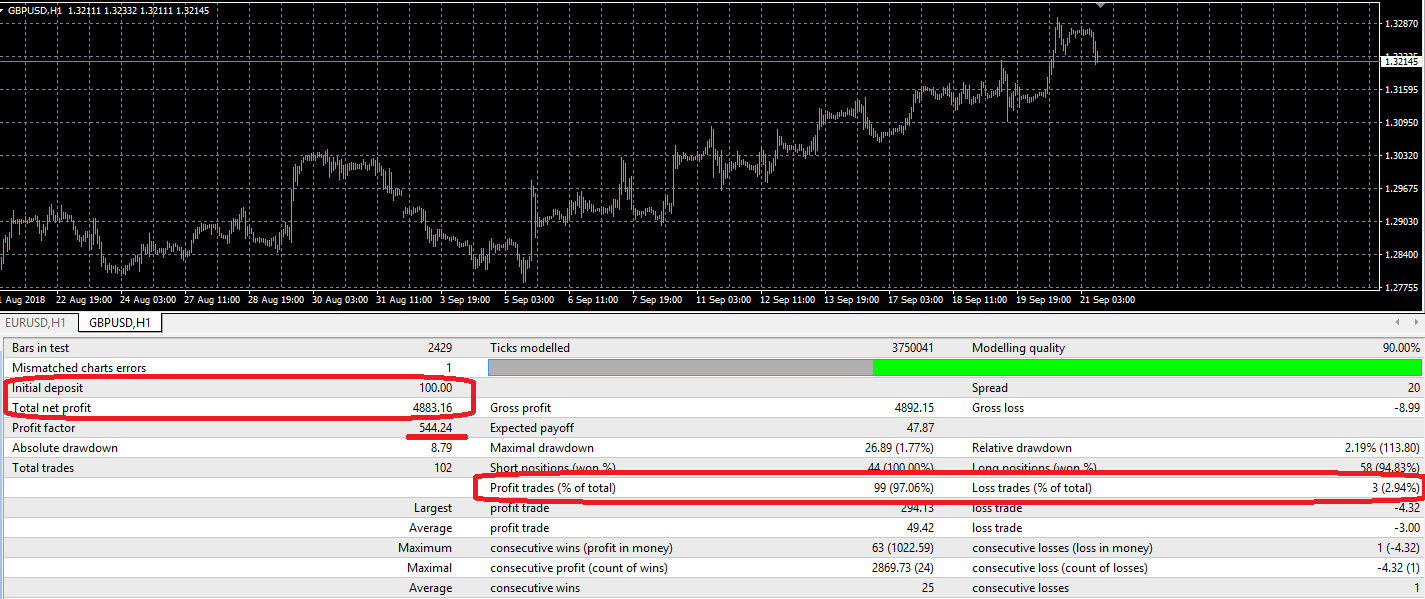Viewport: 1425px width, 599px height.
Task: Click the Maximal drawdown label
Action: pos(542,448)
